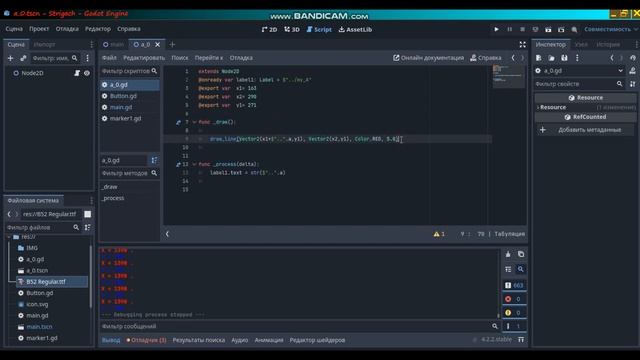Select the Node2D tree node

coord(32,73)
